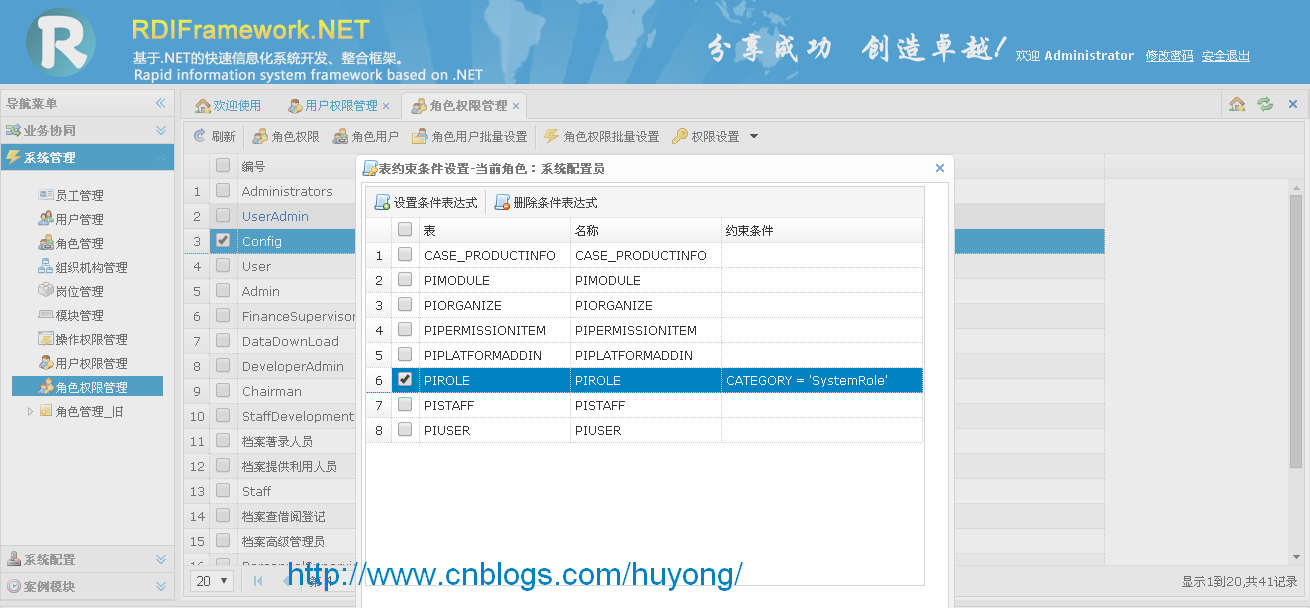Toggle select-all checkbox in role grid header
Image resolution: width=1310 pixels, height=608 pixels.
coord(223,166)
